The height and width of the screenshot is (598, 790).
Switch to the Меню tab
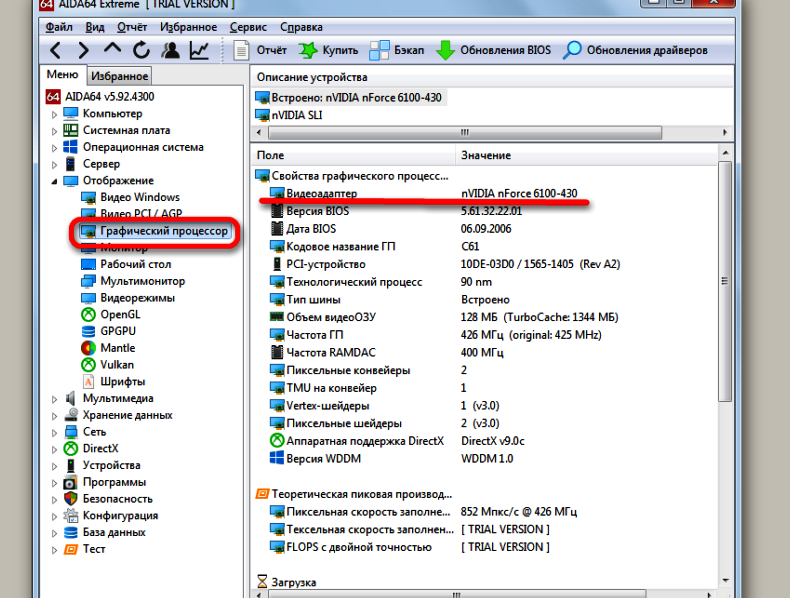62,75
